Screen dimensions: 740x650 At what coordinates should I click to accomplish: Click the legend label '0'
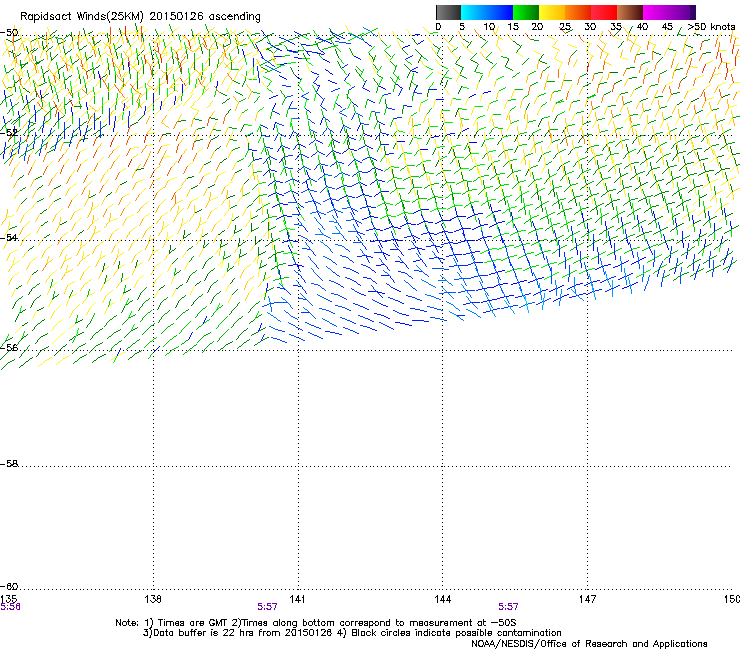pos(438,27)
